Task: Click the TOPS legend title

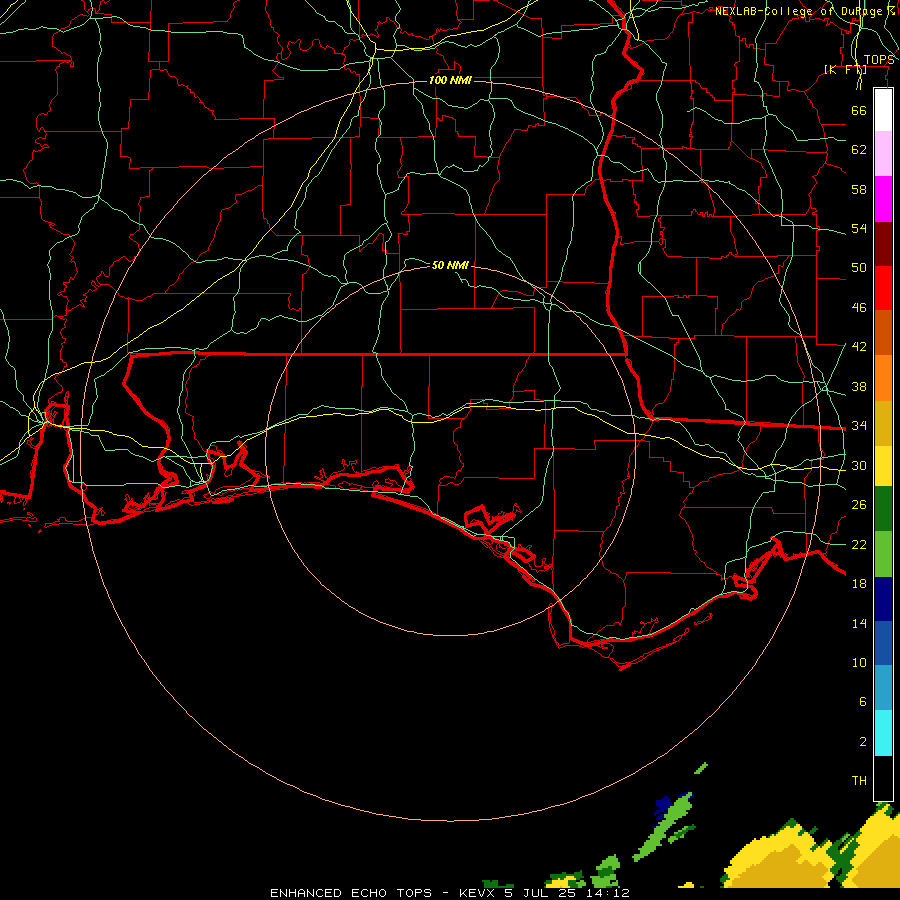Action: point(879,60)
